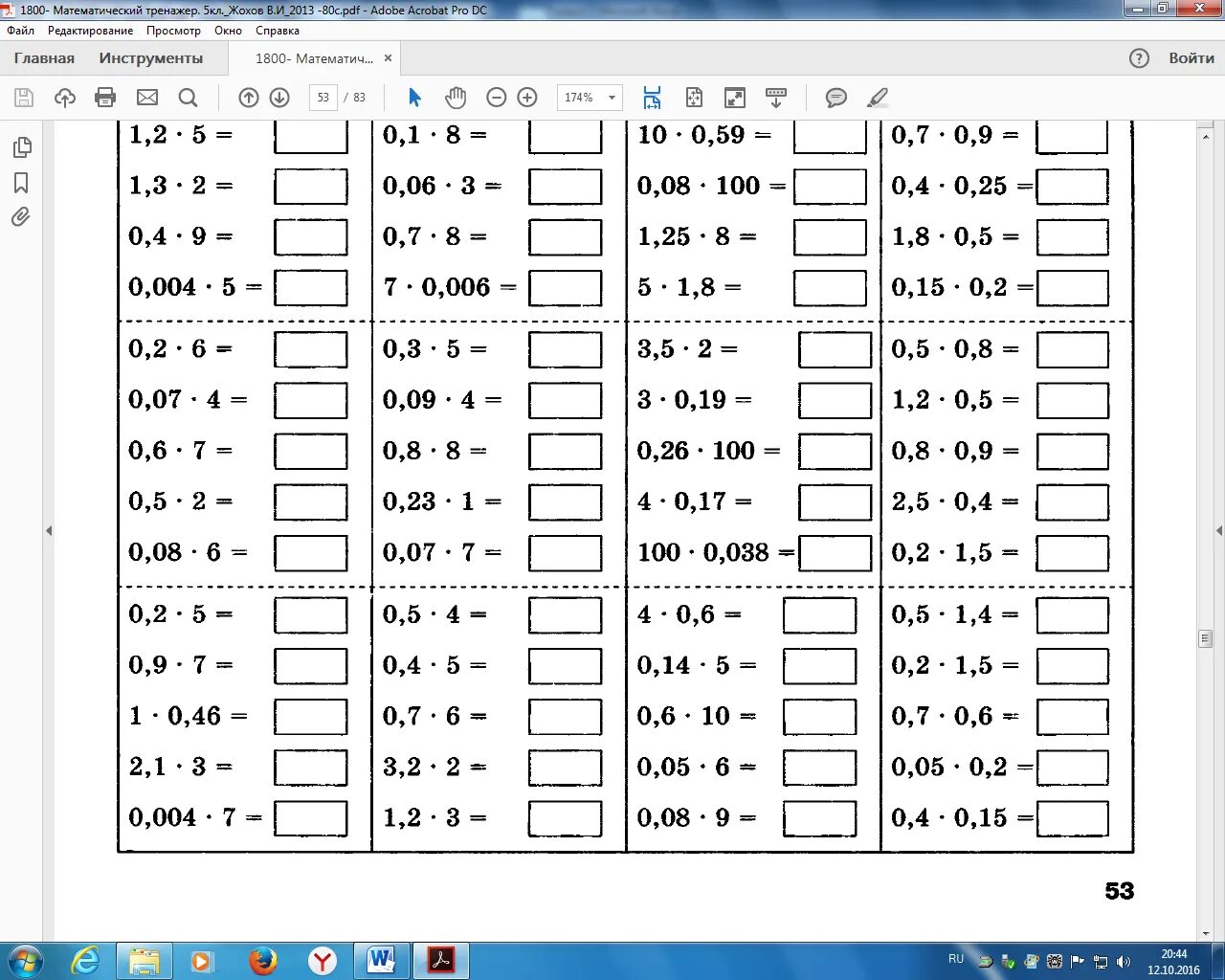Click scrollbar down arrow
1225x980 pixels.
coord(1205,933)
